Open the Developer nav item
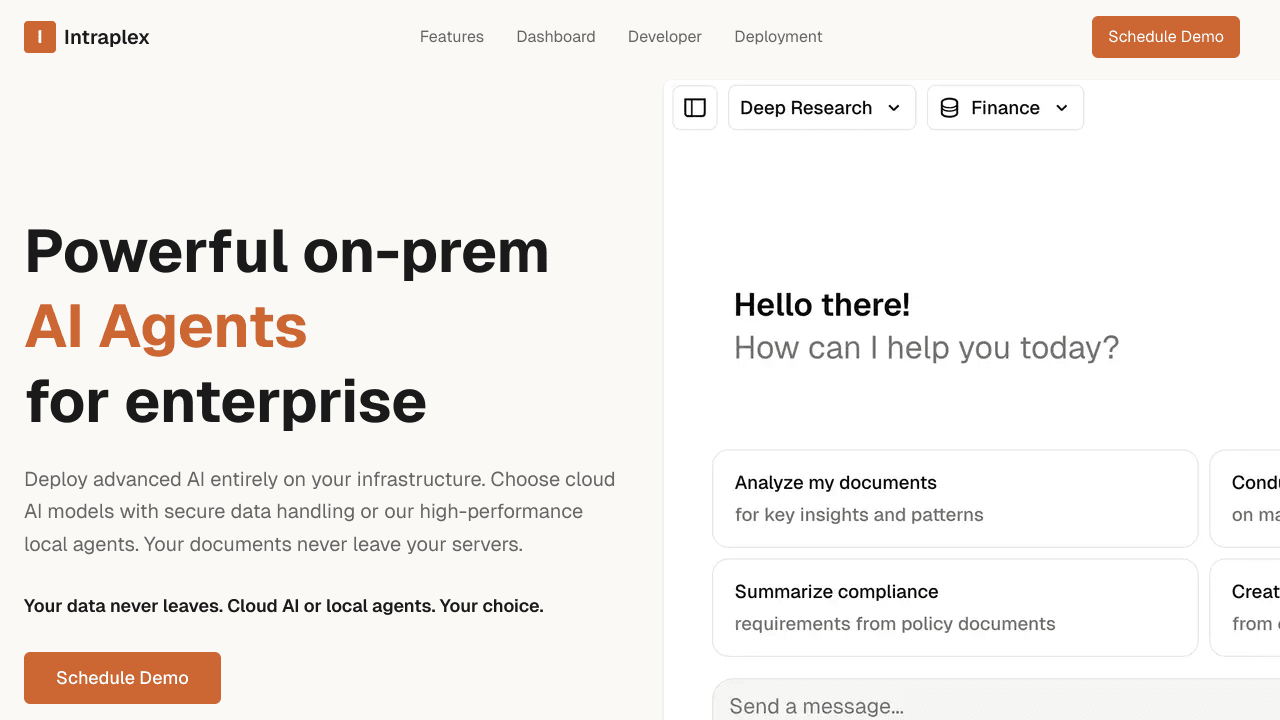Viewport: 1280px width, 720px height. [665, 37]
